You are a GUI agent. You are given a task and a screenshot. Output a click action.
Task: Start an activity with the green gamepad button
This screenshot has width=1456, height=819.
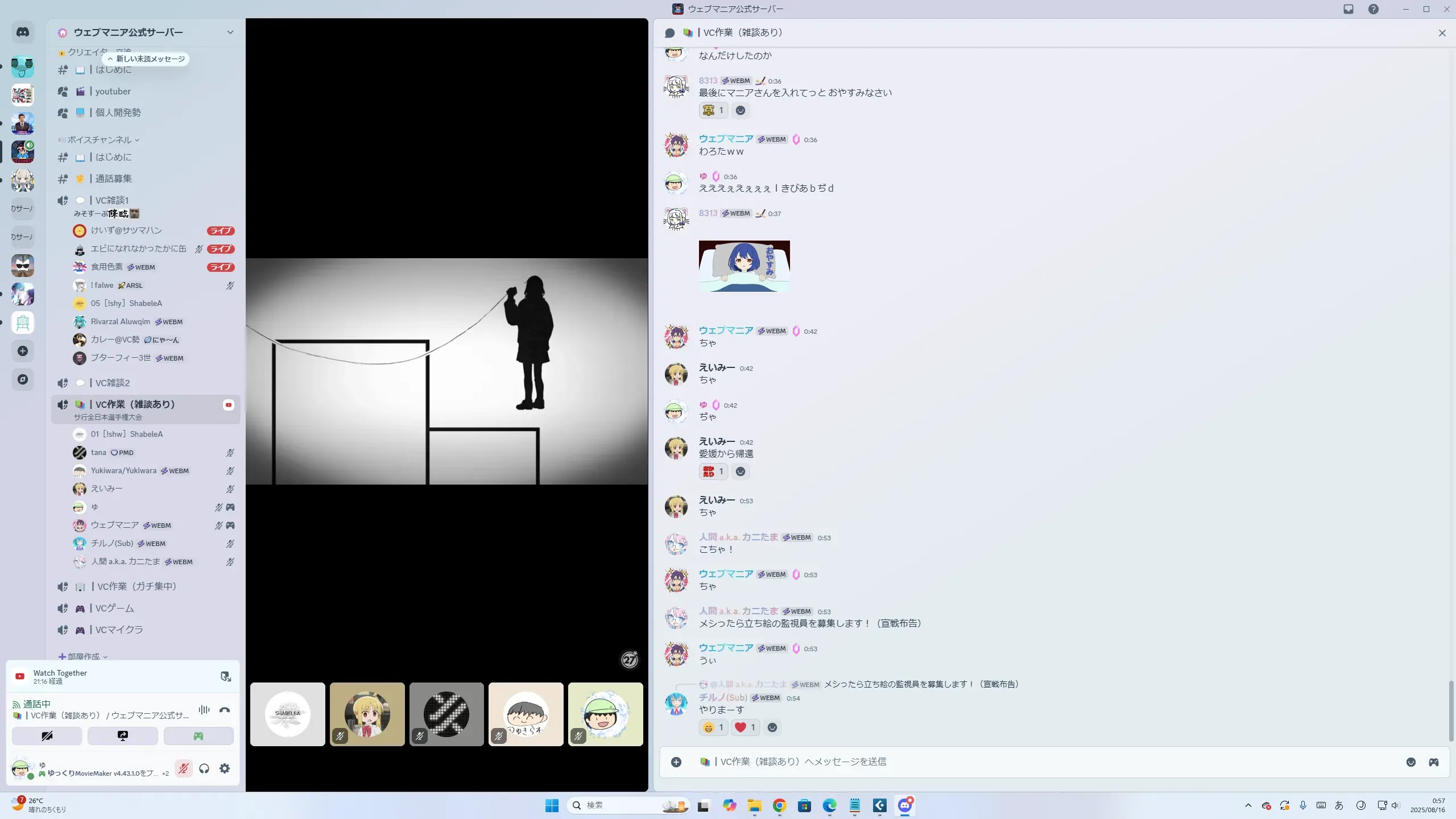click(x=198, y=736)
